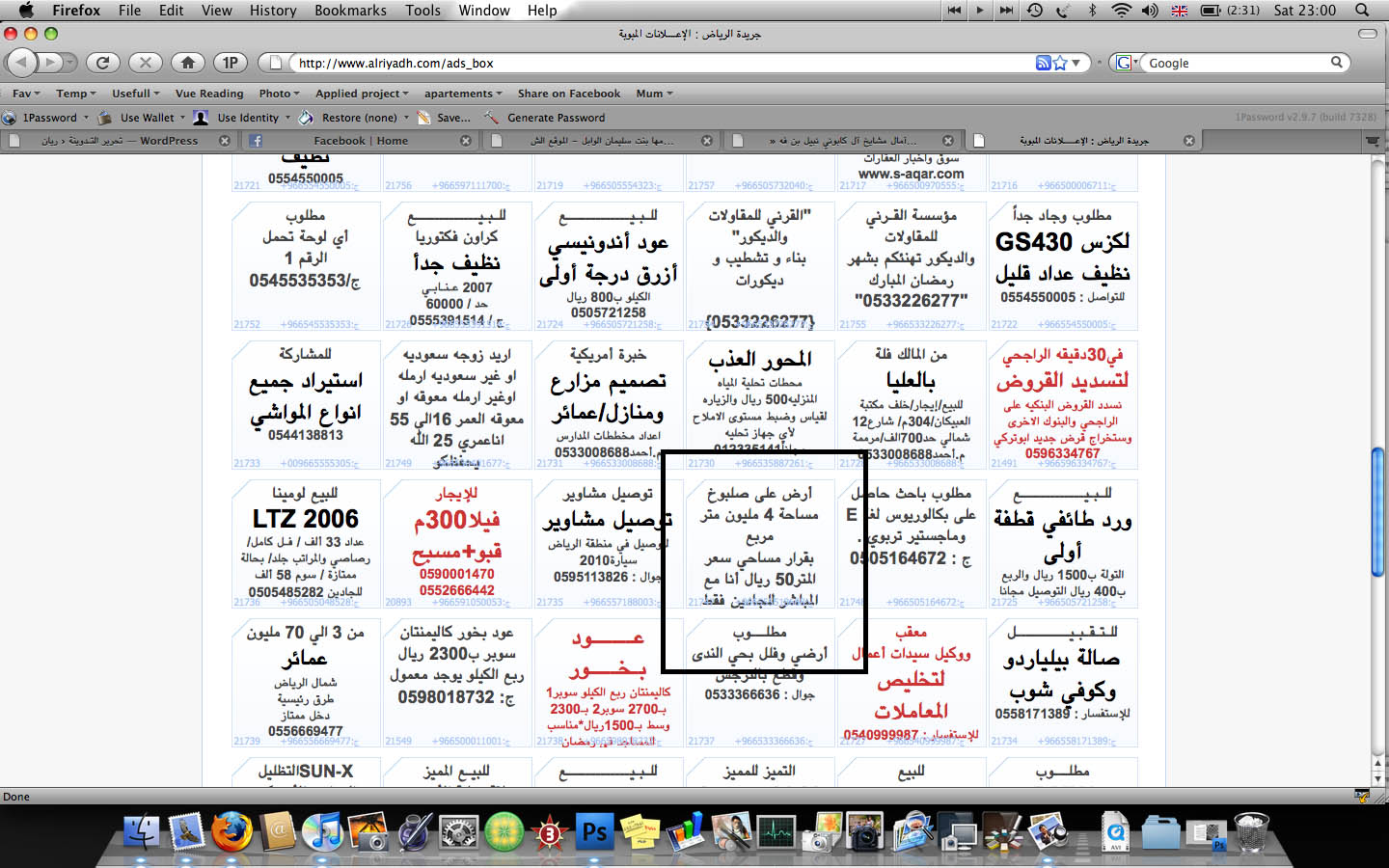Play iTunes track from menu bar control
Image resolution: width=1389 pixels, height=868 pixels.
point(980,11)
